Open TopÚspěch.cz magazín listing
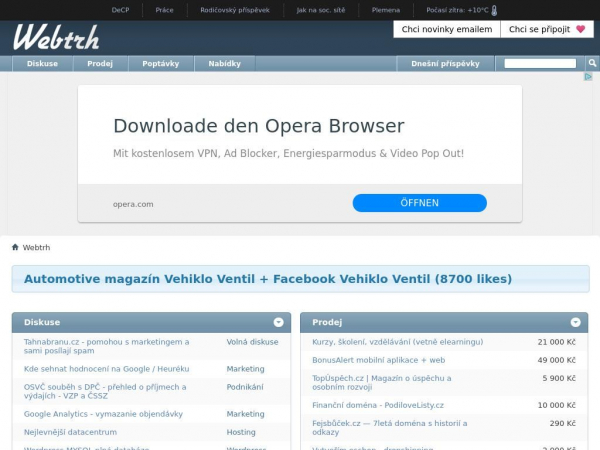Screen dimensions: 600x450 (x=382, y=382)
